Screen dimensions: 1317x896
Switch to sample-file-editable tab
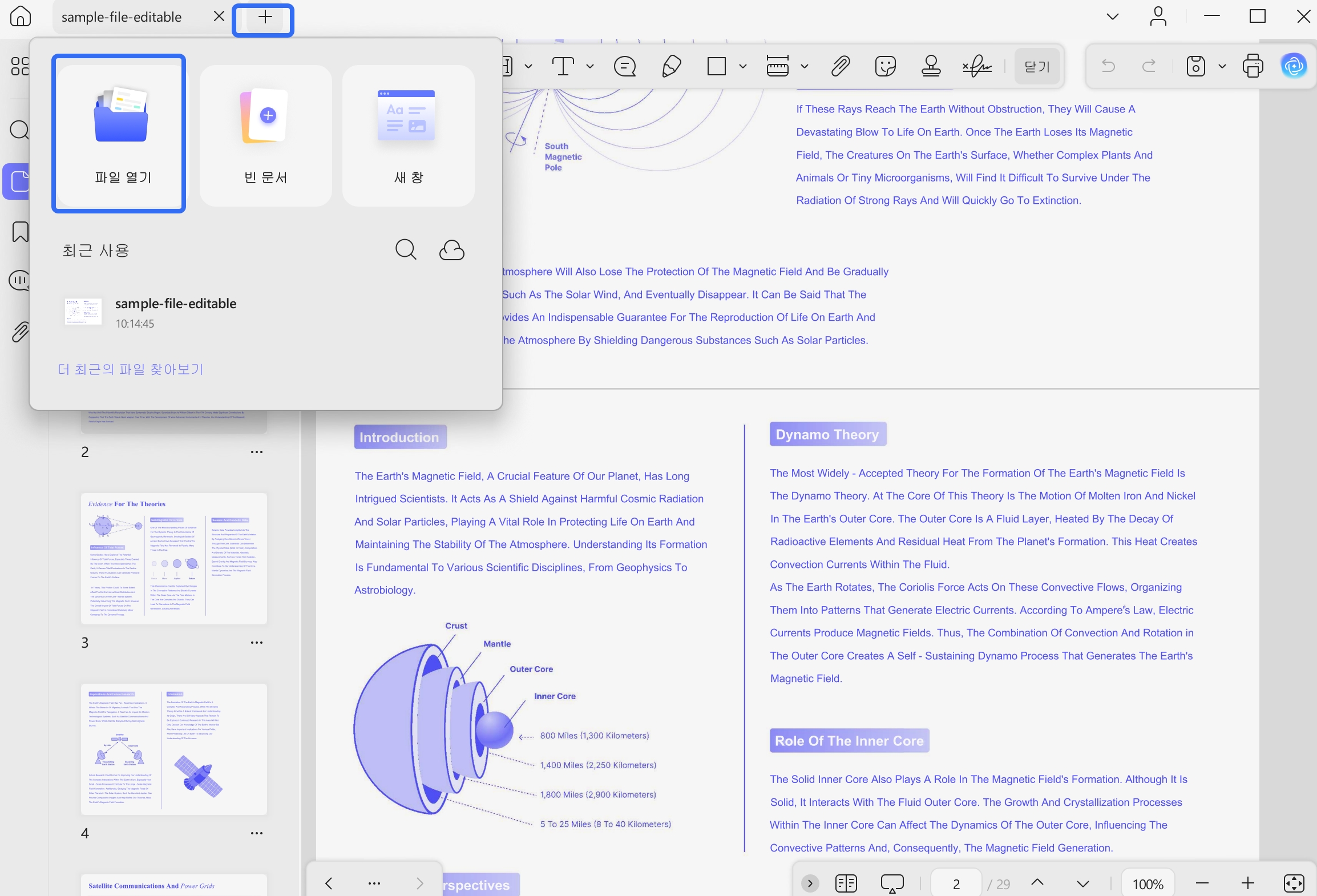point(122,17)
